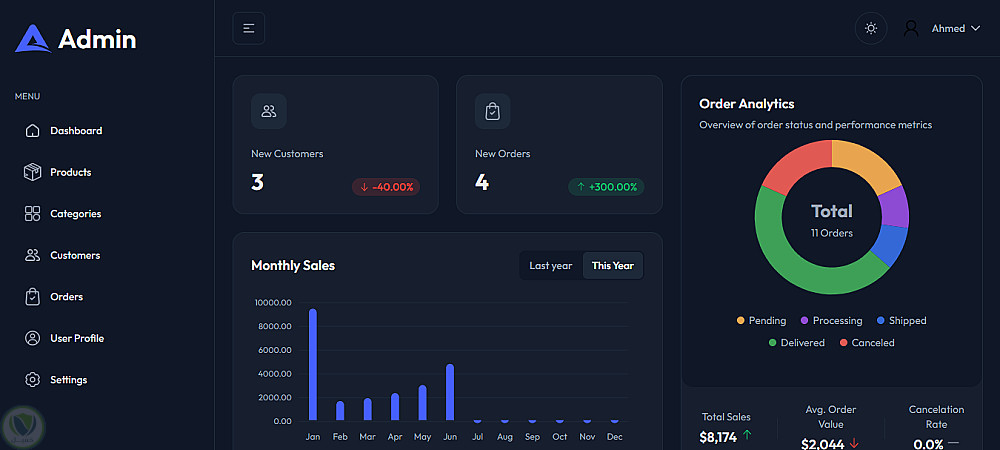Click the Dec month axis label
The image size is (1000, 450).
coord(614,437)
